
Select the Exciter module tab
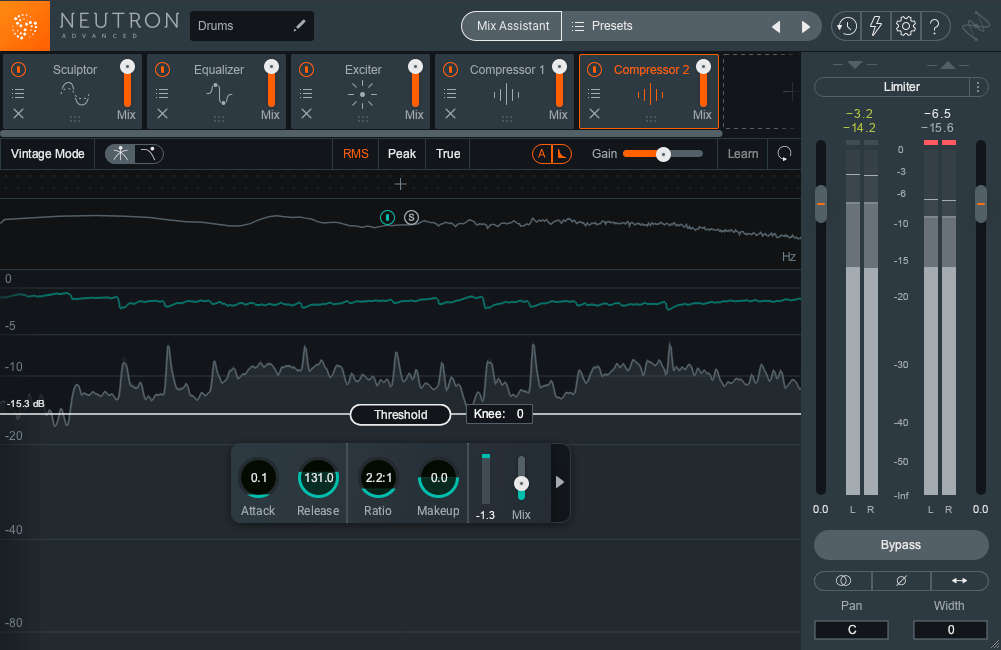(x=361, y=91)
